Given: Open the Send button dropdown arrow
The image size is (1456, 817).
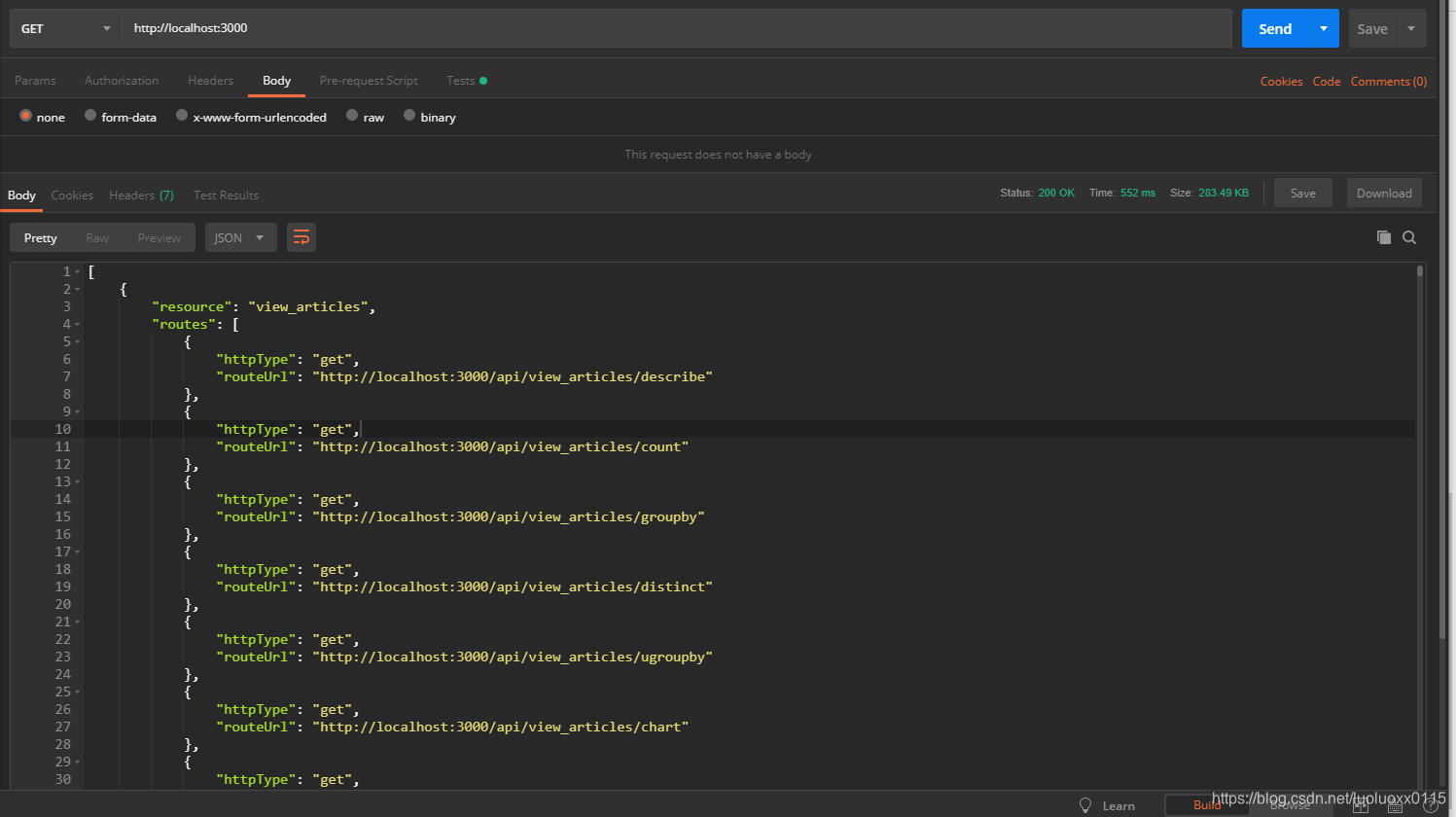Looking at the screenshot, I should (x=1324, y=29).
